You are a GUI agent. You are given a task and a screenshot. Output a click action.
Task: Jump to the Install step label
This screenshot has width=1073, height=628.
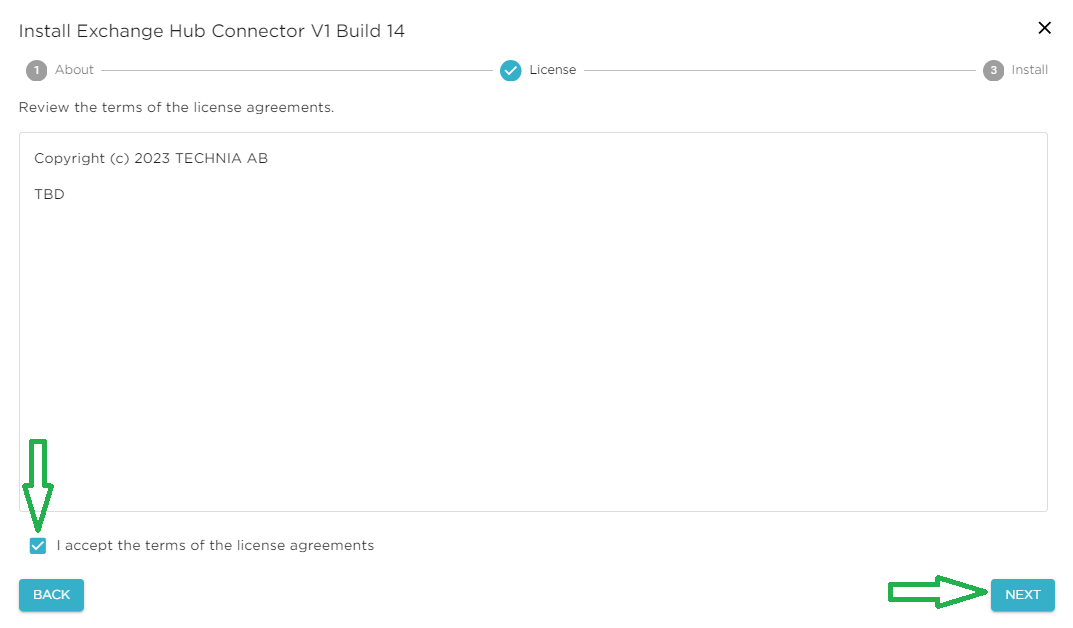pos(1029,70)
